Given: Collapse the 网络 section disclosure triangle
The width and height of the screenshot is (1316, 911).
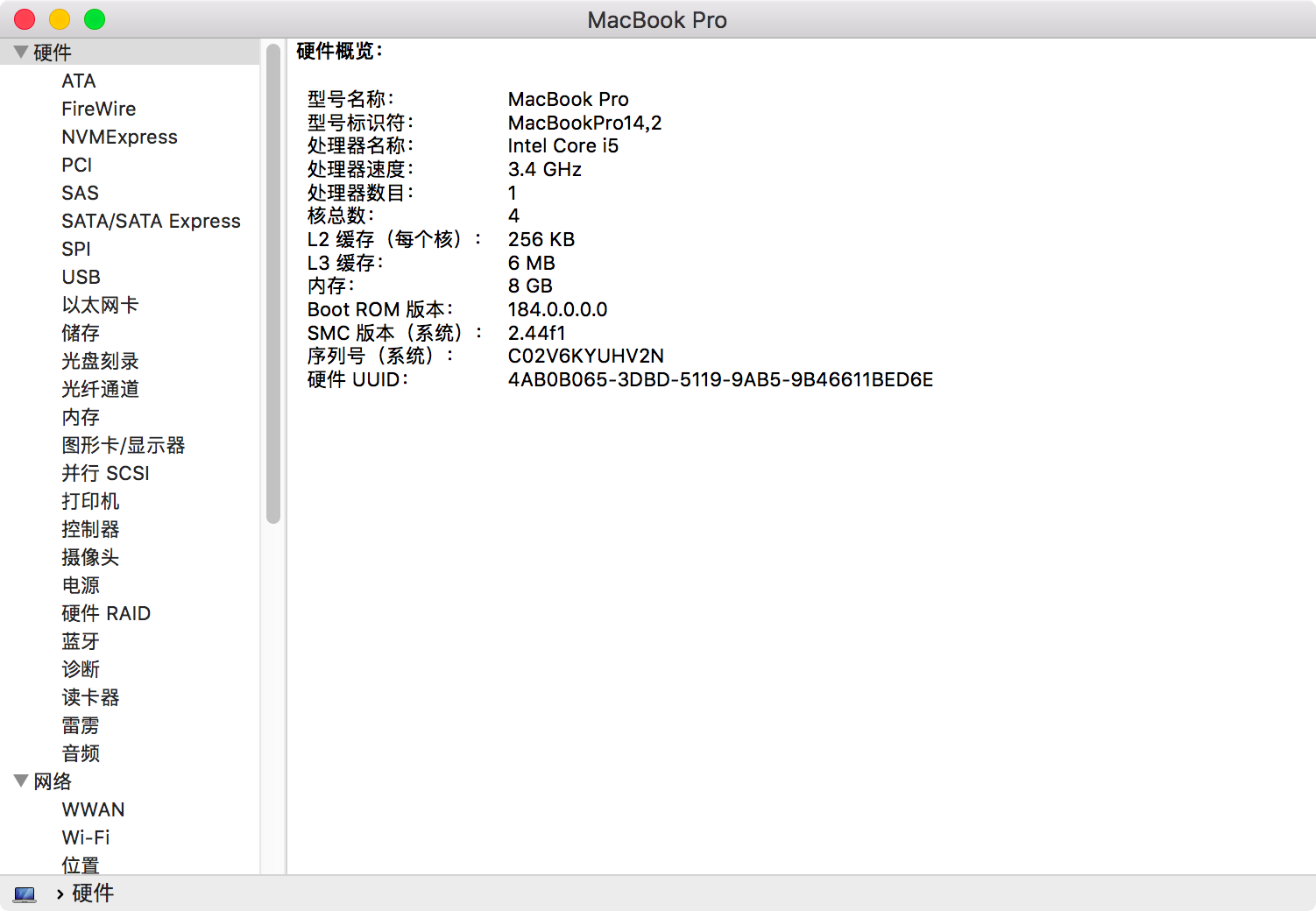Looking at the screenshot, I should tap(21, 780).
